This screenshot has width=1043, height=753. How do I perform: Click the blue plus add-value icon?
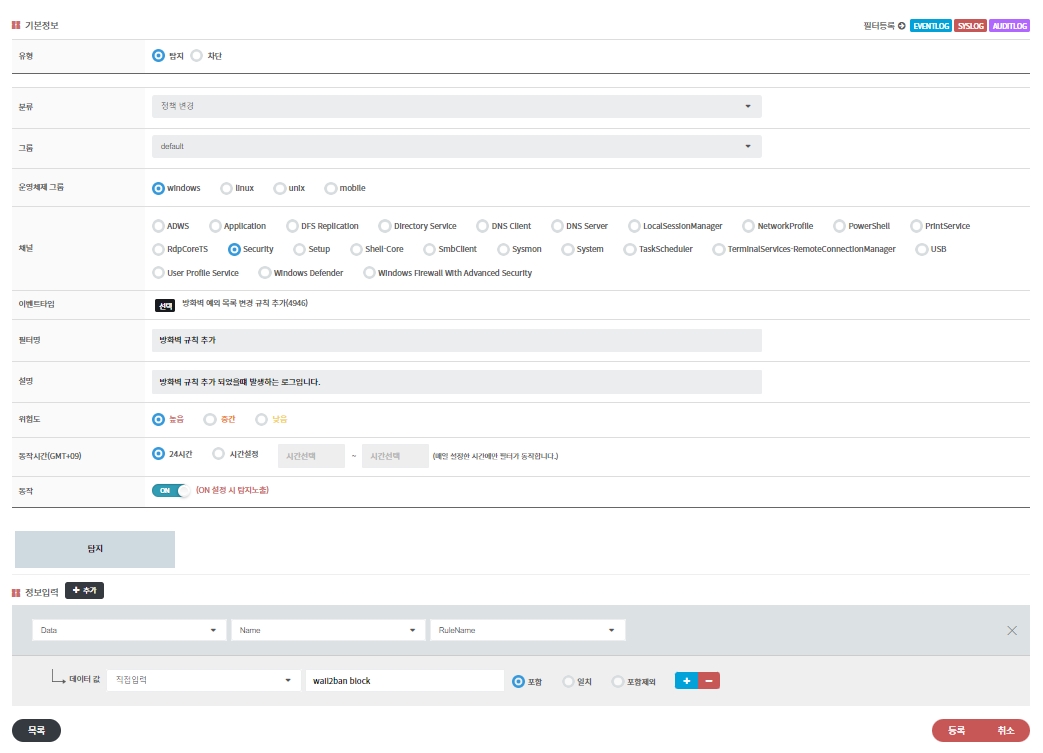tap(686, 681)
